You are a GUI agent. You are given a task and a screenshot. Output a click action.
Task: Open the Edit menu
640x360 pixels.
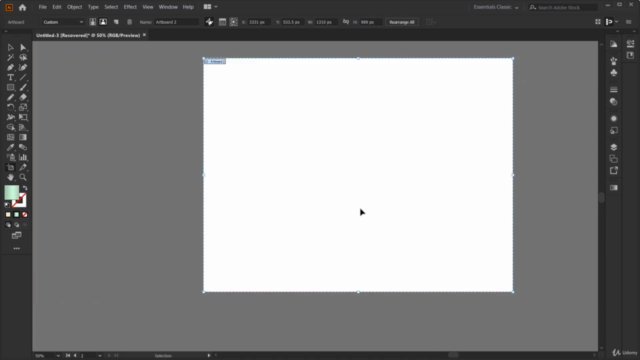(57, 7)
